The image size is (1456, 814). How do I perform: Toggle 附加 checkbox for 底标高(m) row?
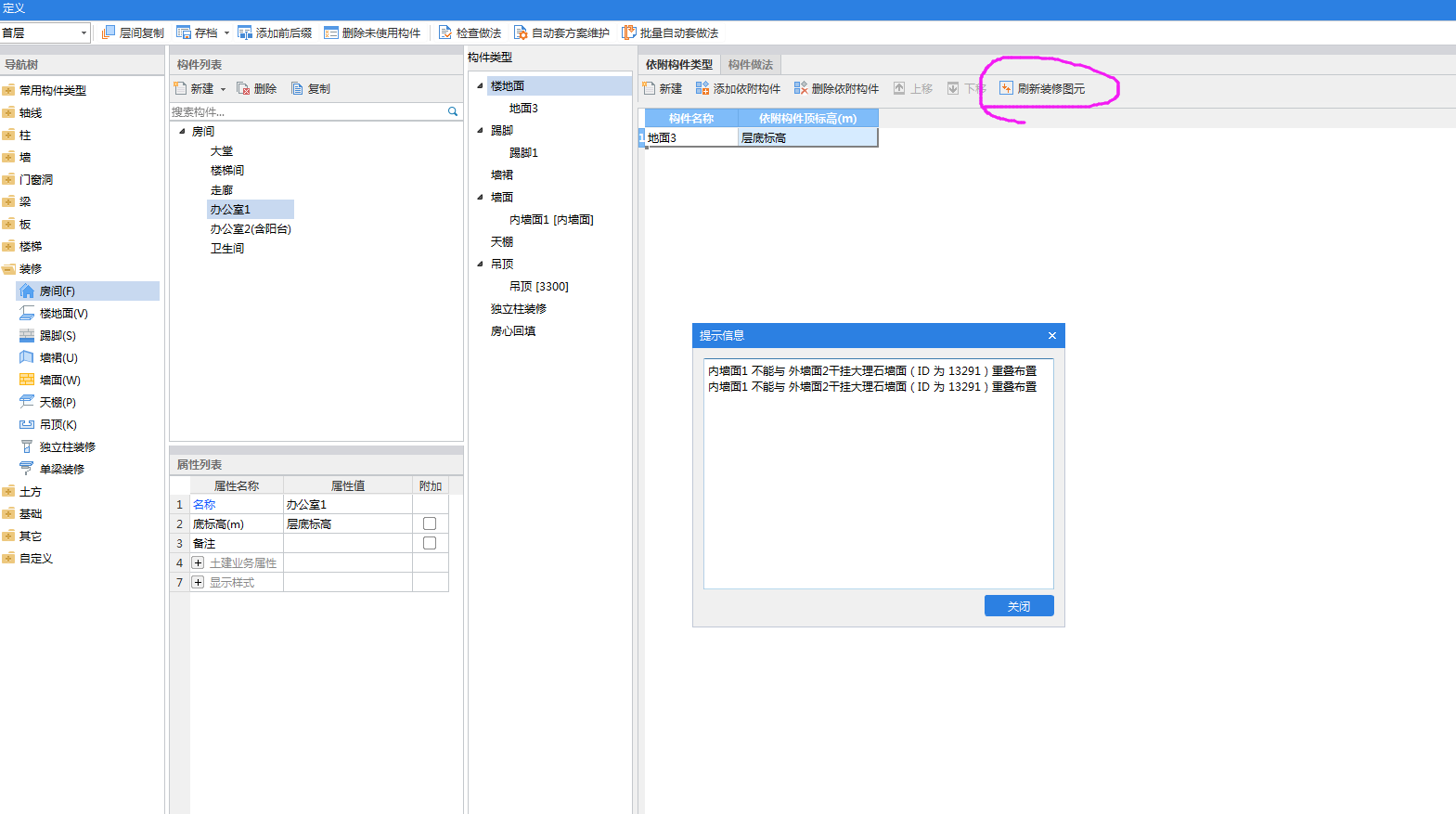(430, 523)
